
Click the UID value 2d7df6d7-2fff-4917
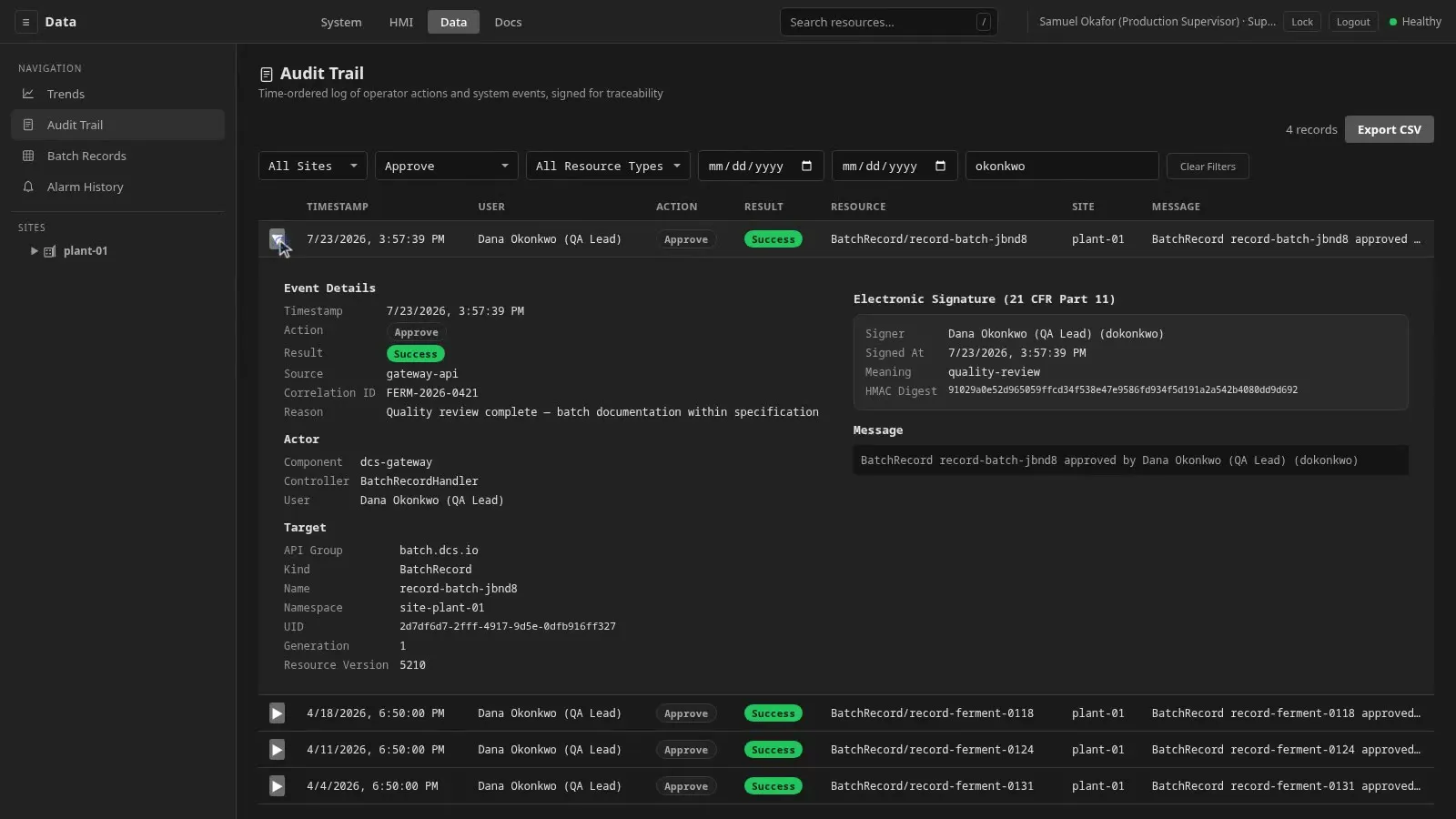(x=508, y=627)
